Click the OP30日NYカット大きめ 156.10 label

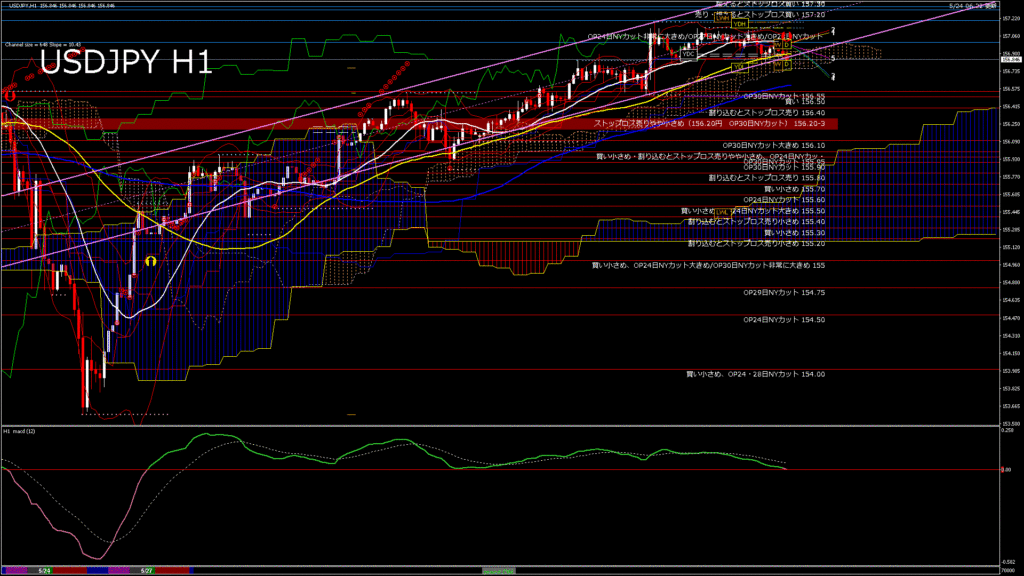click(x=773, y=146)
